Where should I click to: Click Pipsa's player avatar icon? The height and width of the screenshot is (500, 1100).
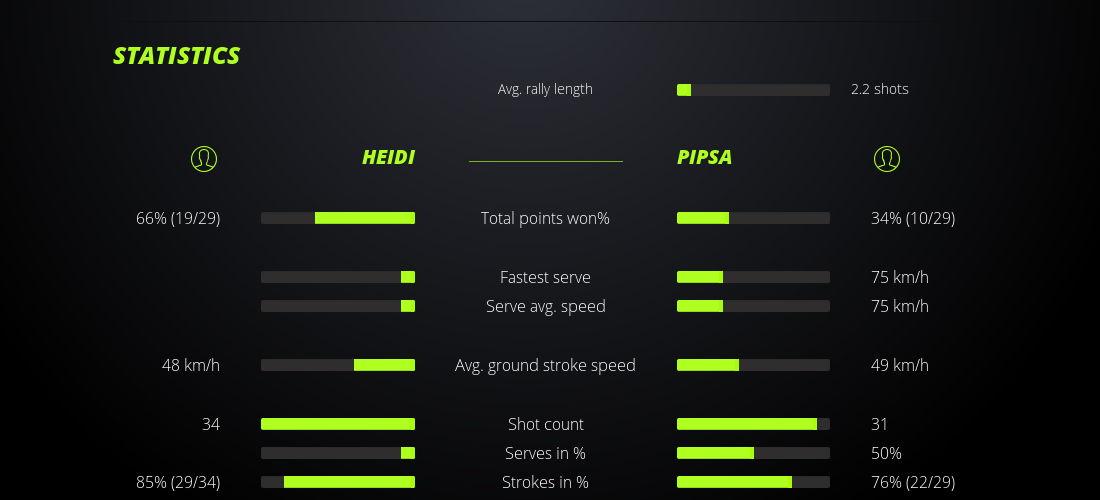tap(886, 158)
